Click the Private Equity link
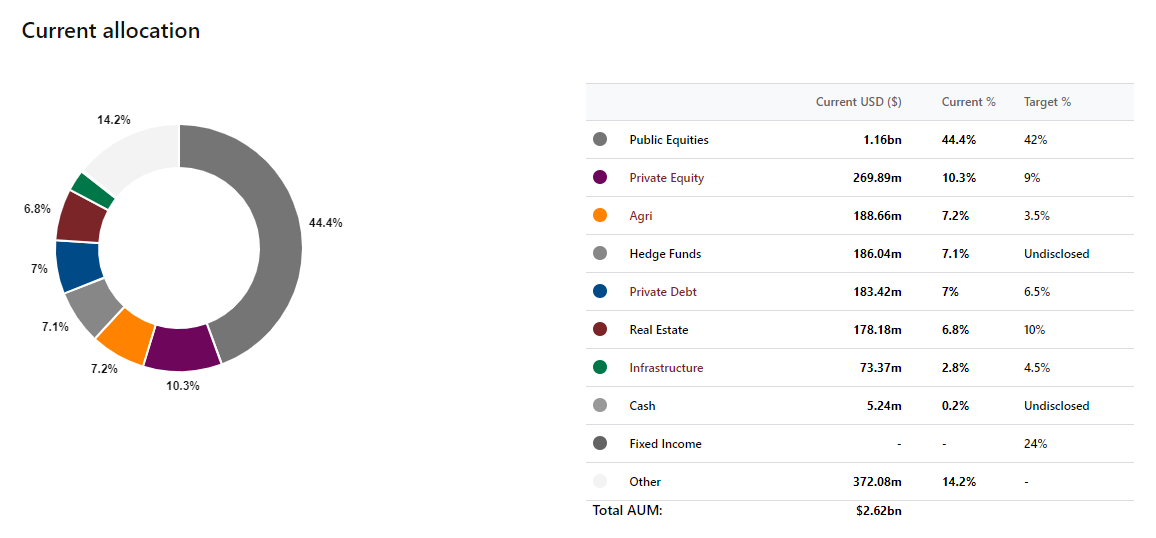 666,178
